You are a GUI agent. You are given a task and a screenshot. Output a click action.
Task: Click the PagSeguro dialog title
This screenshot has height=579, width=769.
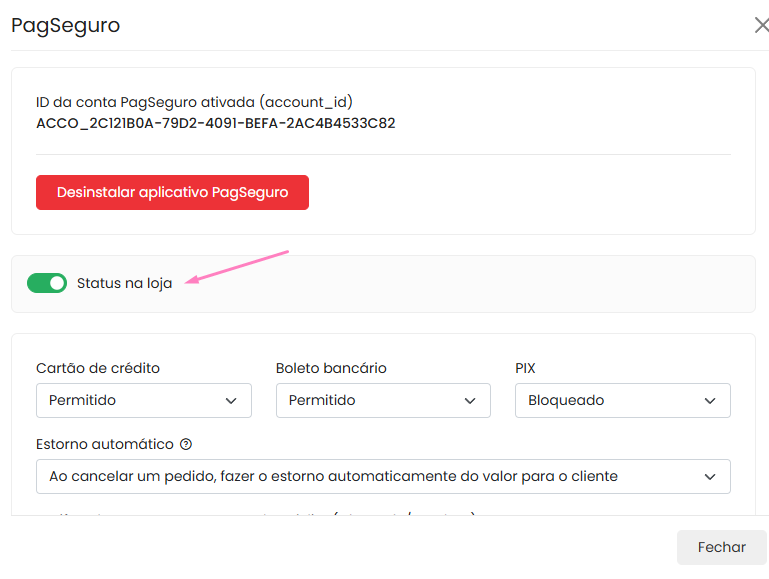tap(66, 25)
